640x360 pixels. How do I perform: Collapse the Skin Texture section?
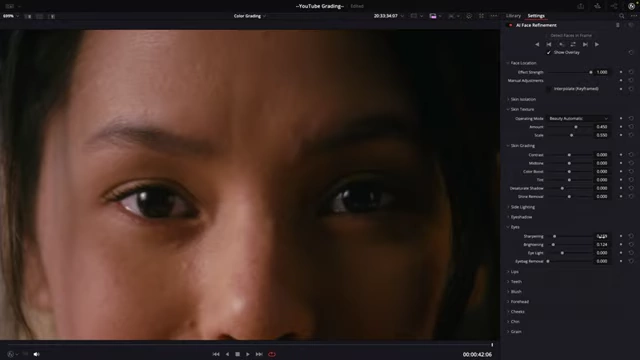[508, 109]
